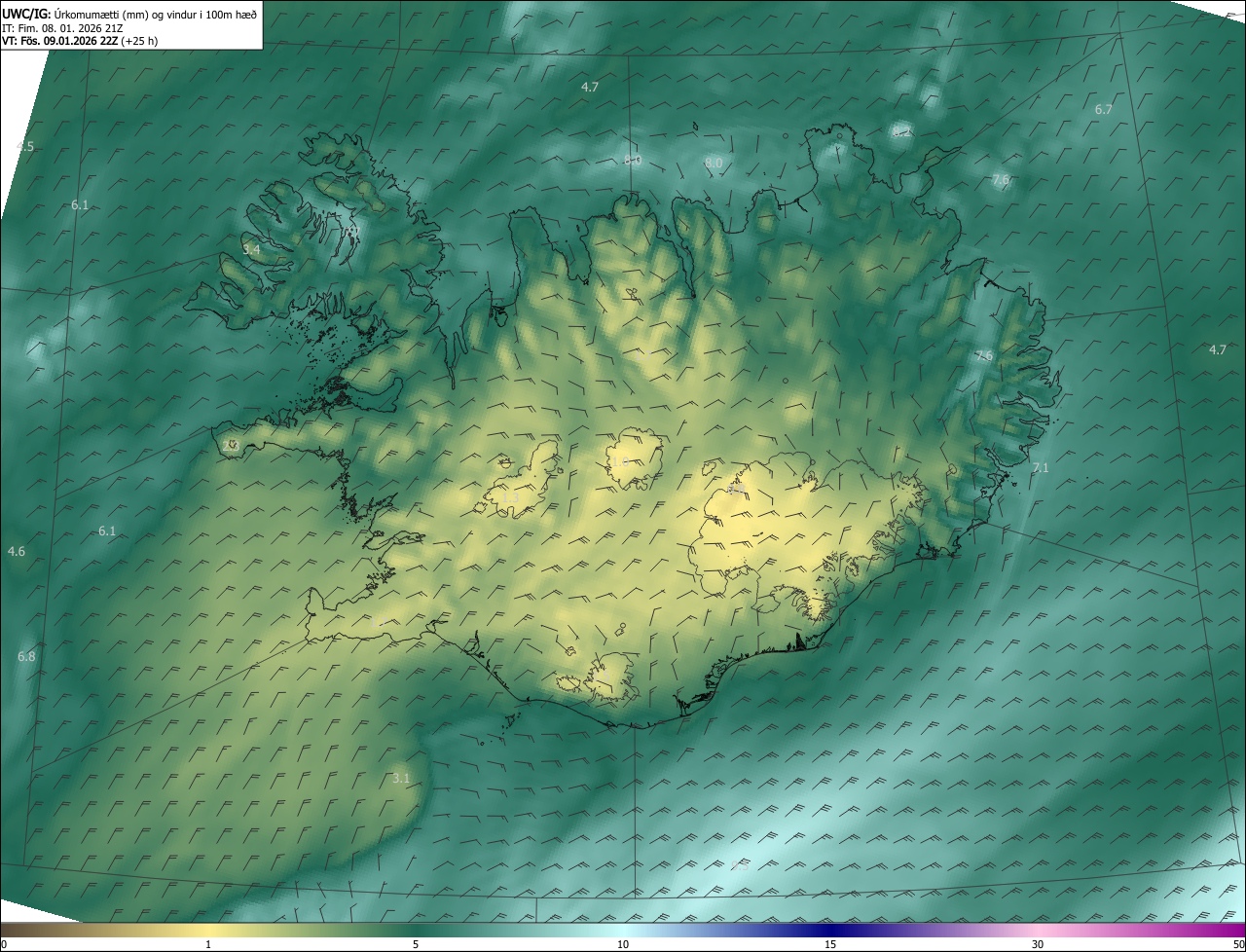Screen dimensions: 1246x952
Task: Click the 6.7 value label over the northeast sea
Action: 1104,110
